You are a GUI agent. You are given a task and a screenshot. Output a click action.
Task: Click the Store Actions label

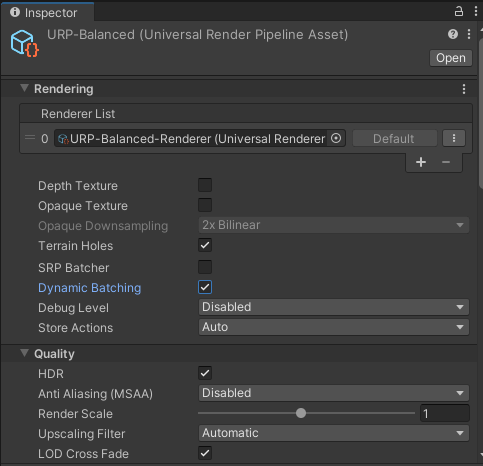[75, 328]
